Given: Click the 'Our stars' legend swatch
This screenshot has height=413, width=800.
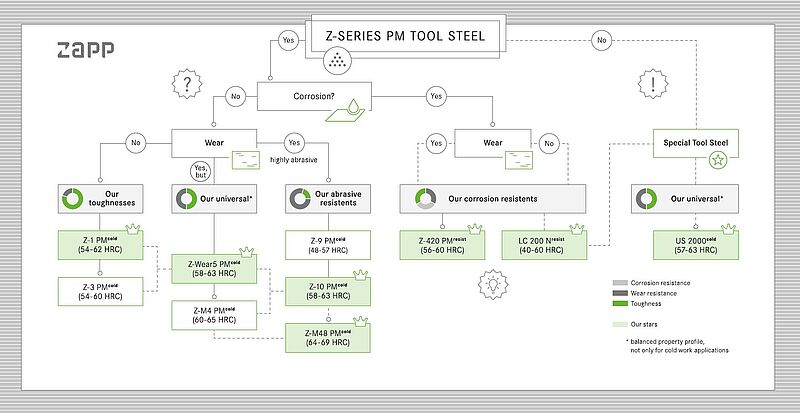Looking at the screenshot, I should tap(619, 324).
